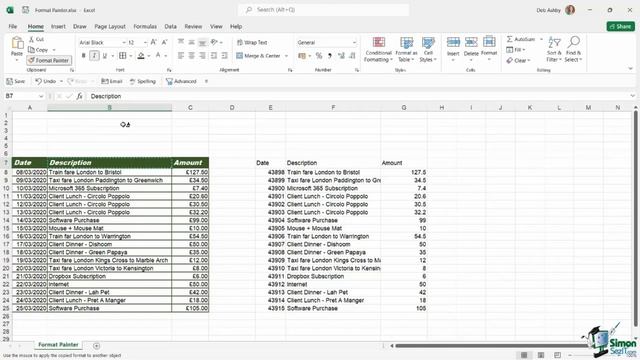Toggle Underline formatting

pos(104,56)
